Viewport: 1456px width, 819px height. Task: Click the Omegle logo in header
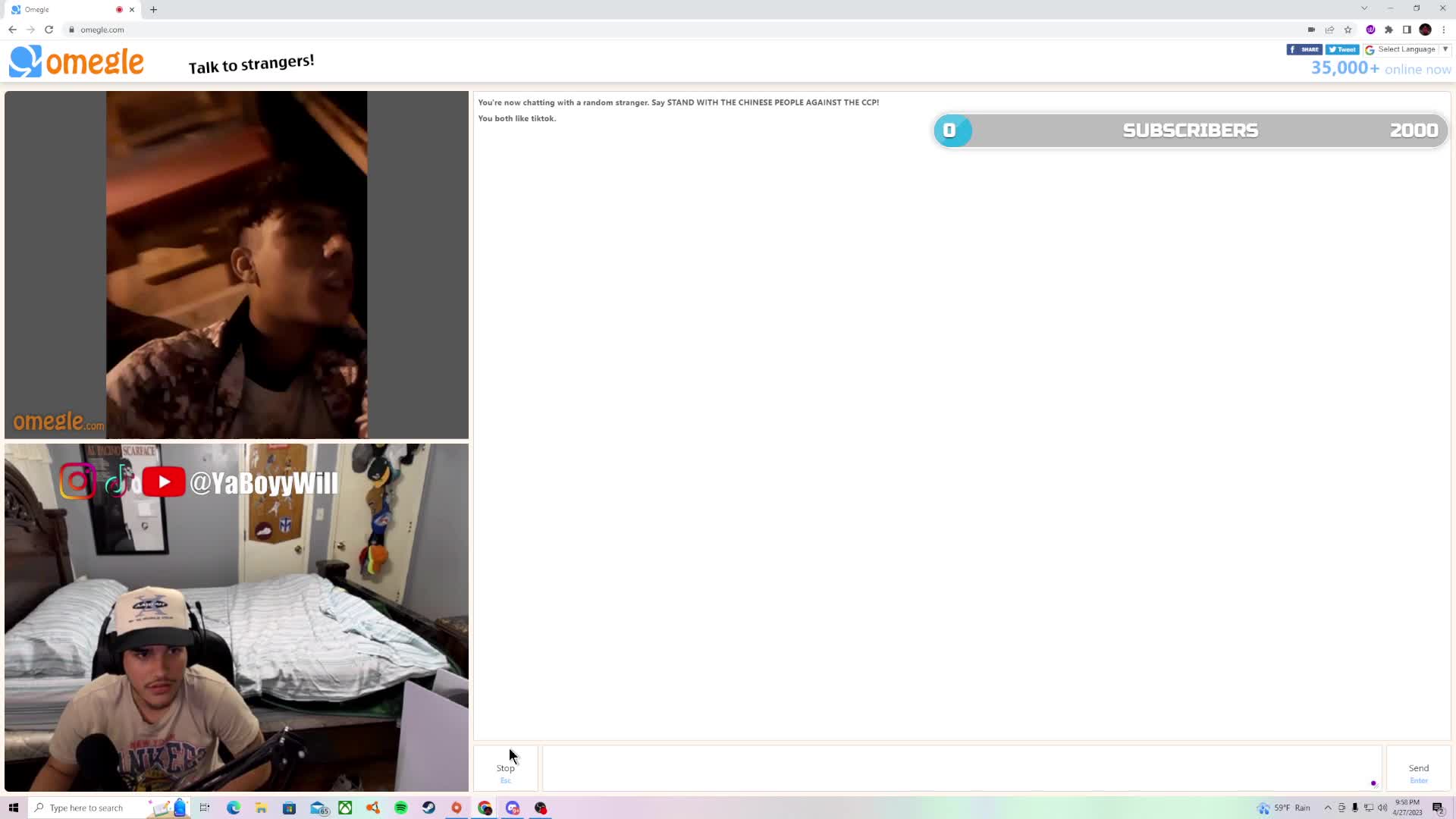pyautogui.click(x=77, y=61)
